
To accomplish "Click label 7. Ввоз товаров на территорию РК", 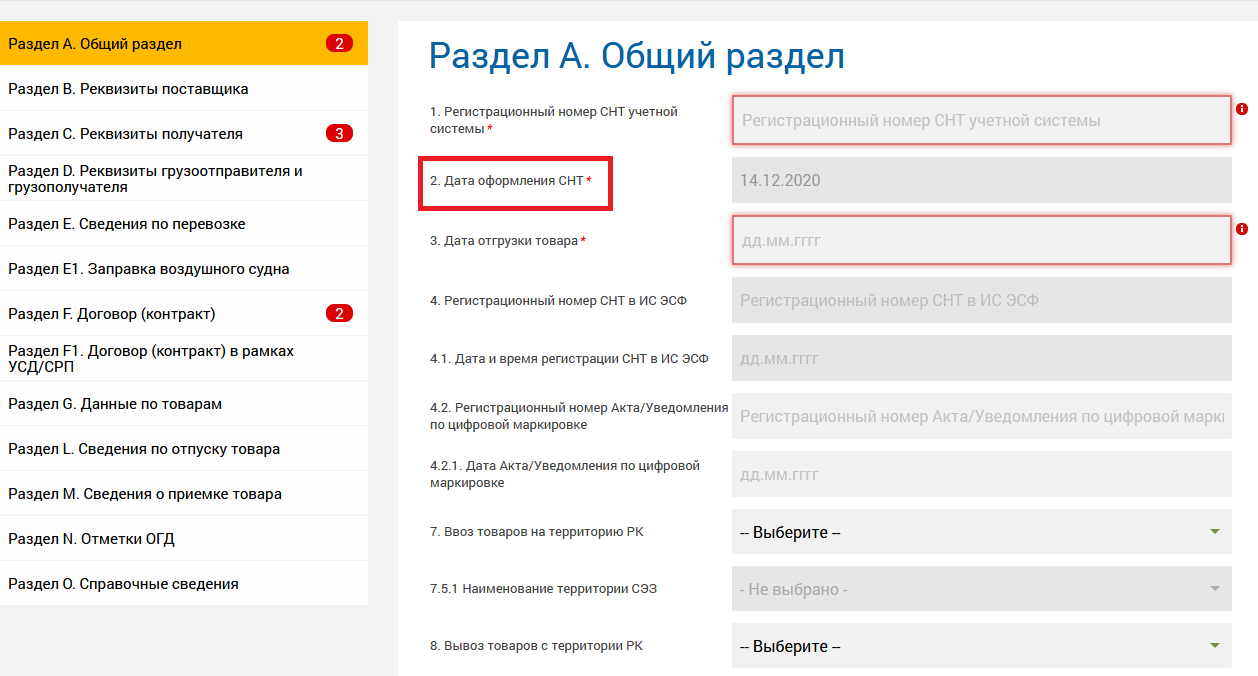I will pos(537,532).
